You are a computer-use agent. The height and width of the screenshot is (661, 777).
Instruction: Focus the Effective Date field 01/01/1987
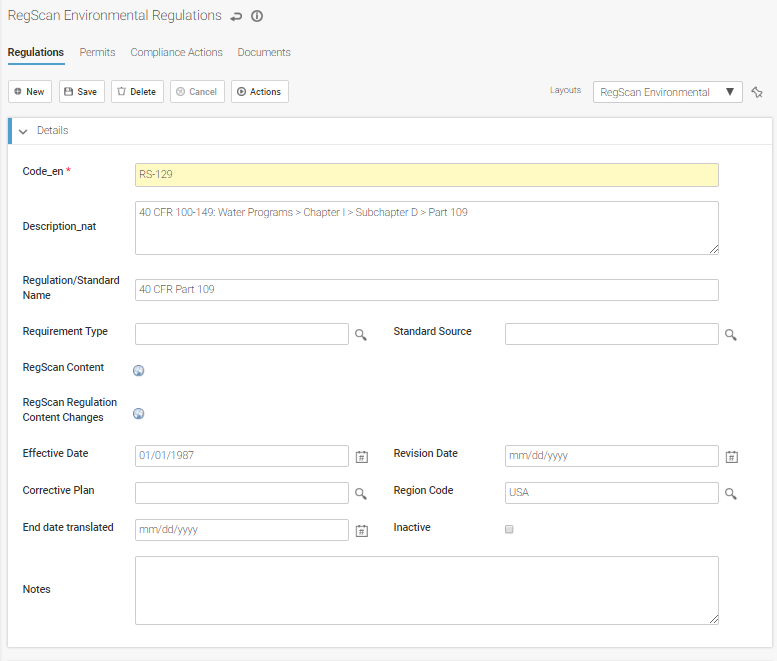[x=242, y=456]
